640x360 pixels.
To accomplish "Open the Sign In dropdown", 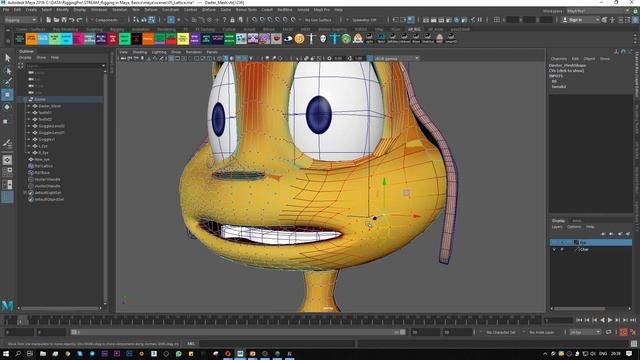I will point(581,20).
